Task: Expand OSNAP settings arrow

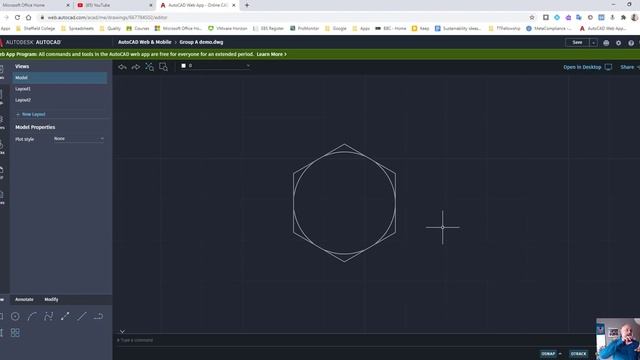Action: pyautogui.click(x=560, y=354)
